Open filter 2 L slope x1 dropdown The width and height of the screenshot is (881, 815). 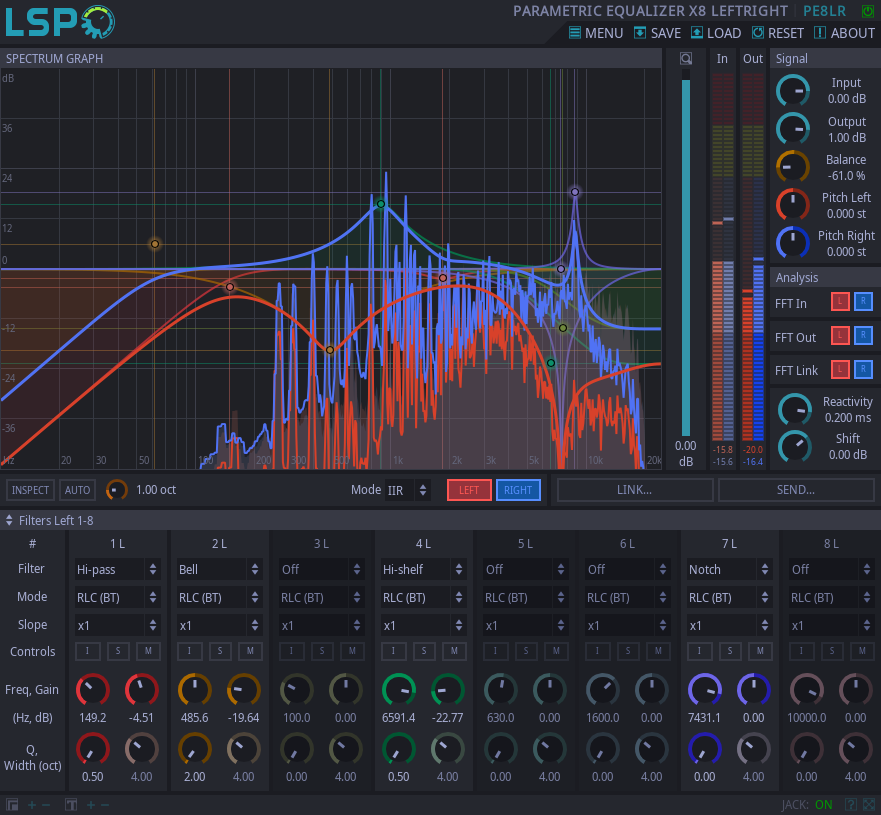(220, 626)
